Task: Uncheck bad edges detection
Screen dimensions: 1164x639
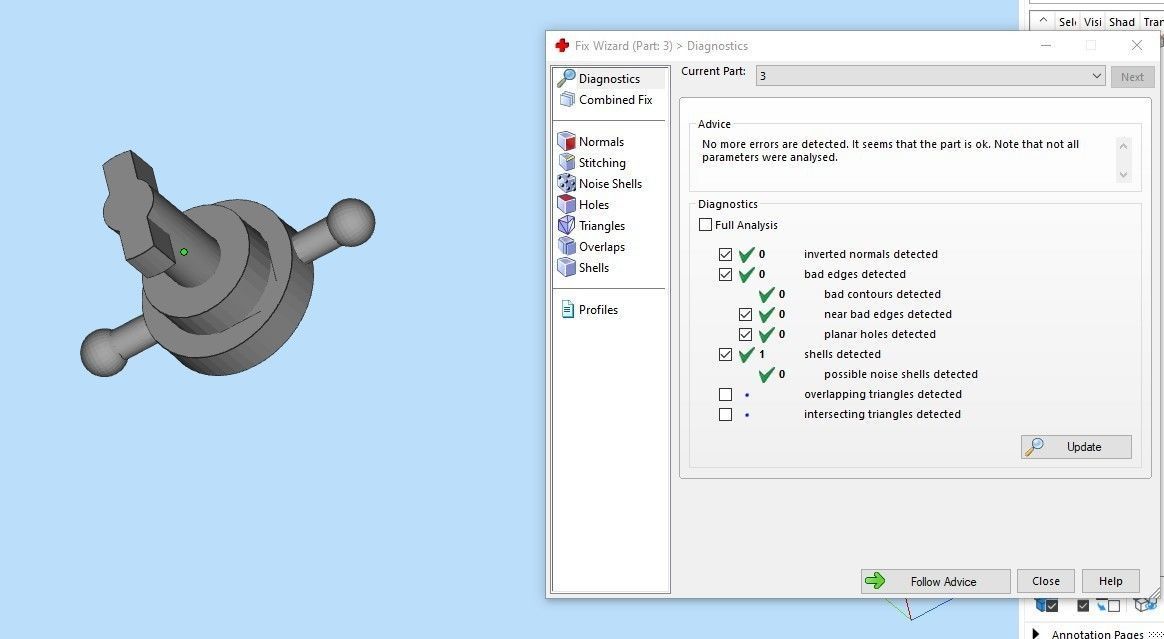Action: click(x=725, y=274)
